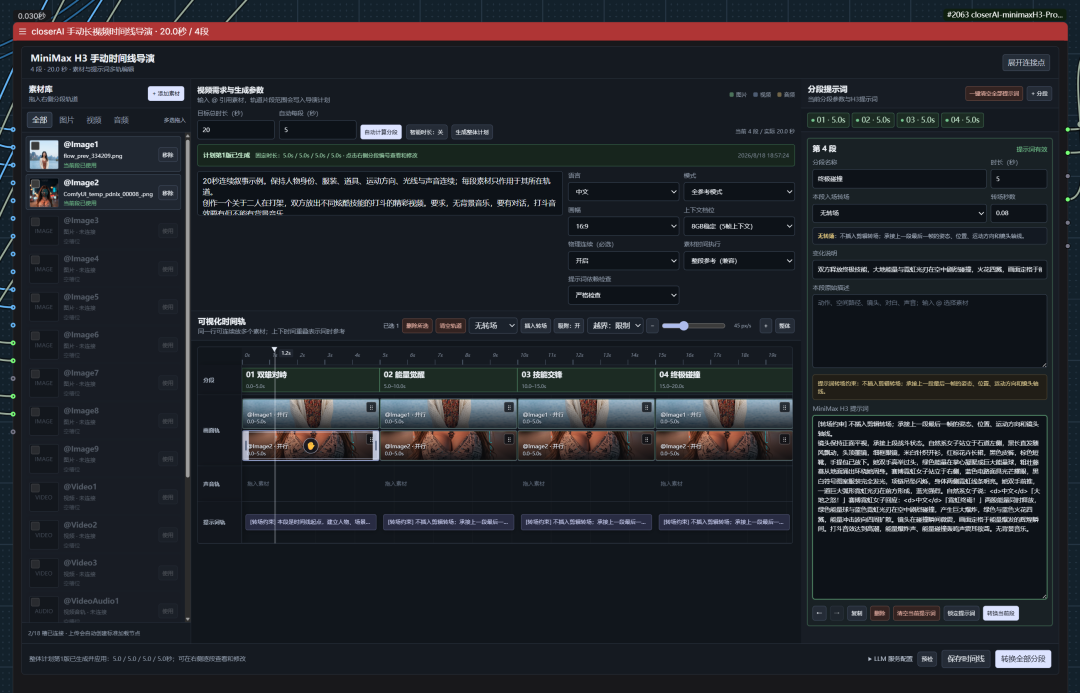
Task: Expand the LLM 服务配置 section
Action: (x=890, y=659)
